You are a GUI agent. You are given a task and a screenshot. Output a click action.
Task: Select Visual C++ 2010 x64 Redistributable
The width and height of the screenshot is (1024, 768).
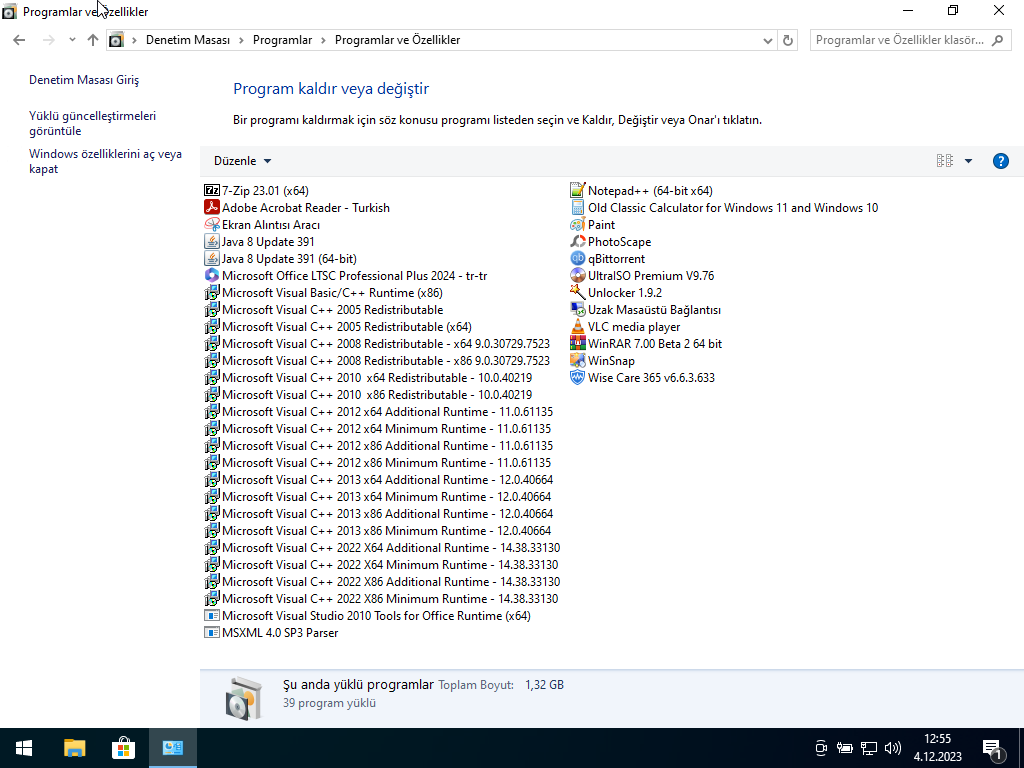tap(368, 377)
